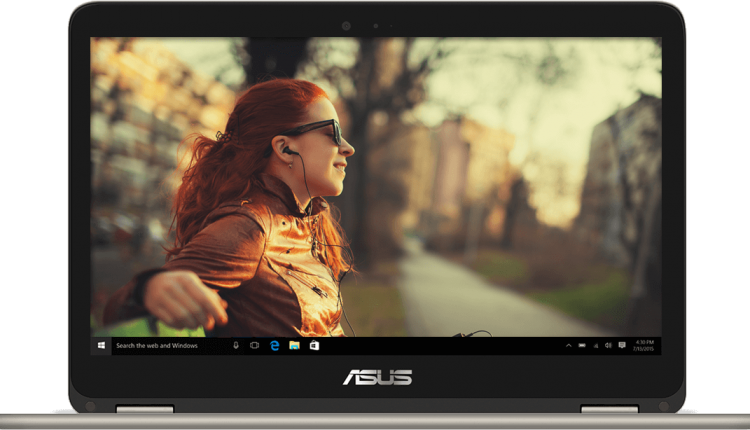The width and height of the screenshot is (750, 430).
Task: Click the ASUS logo below the screen
Action: 377,377
